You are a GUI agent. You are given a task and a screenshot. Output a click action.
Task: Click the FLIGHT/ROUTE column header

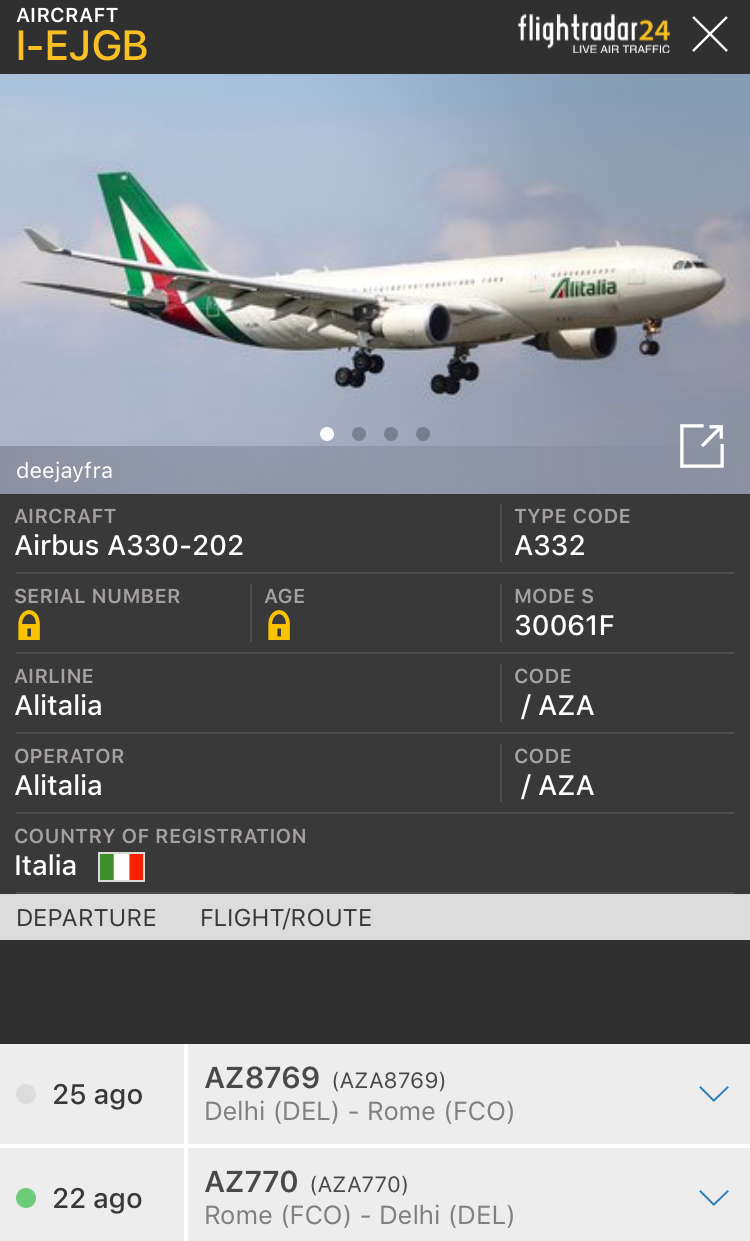[x=286, y=918]
